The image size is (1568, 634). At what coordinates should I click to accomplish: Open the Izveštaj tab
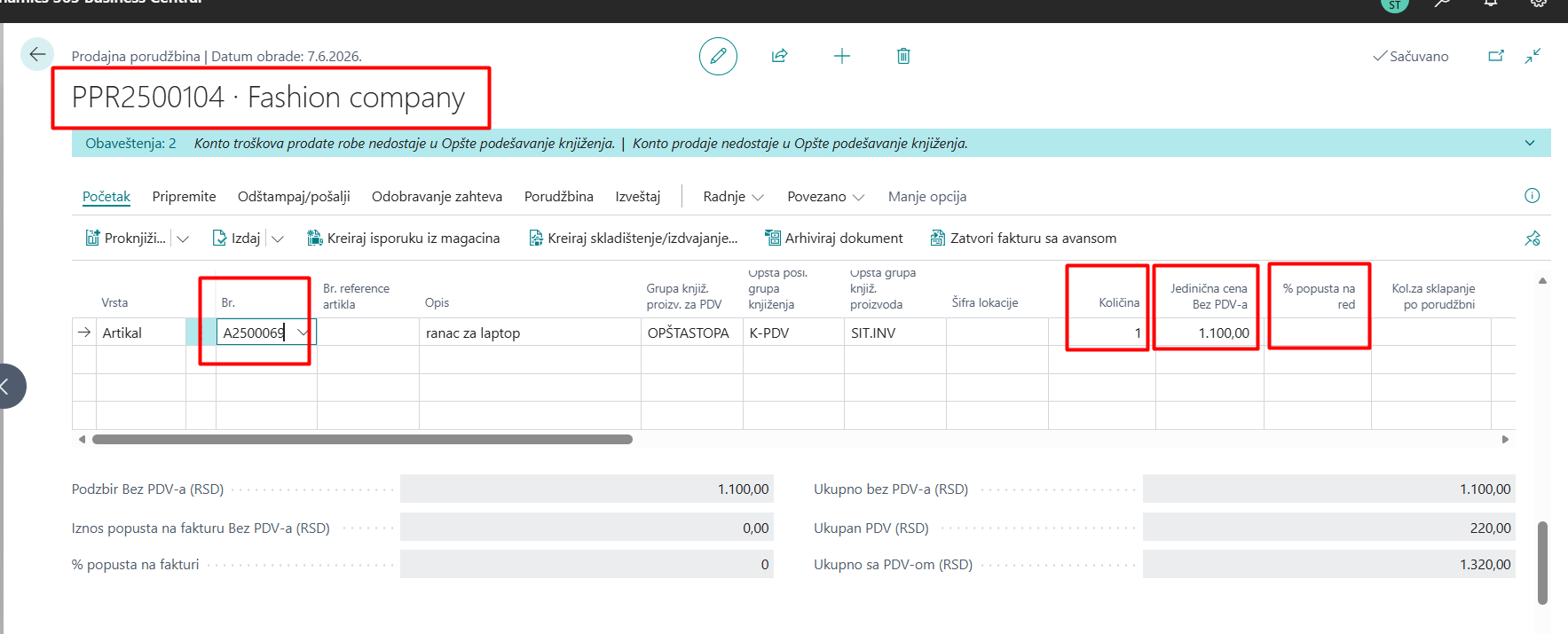(x=638, y=197)
